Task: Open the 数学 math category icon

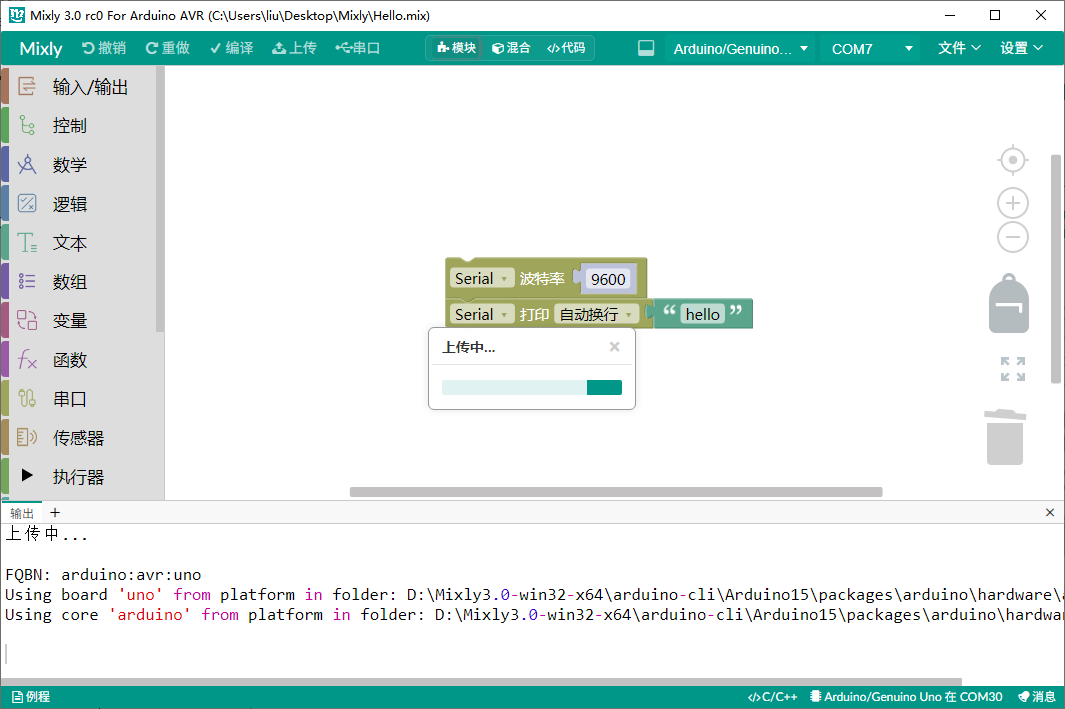Action: [x=27, y=164]
